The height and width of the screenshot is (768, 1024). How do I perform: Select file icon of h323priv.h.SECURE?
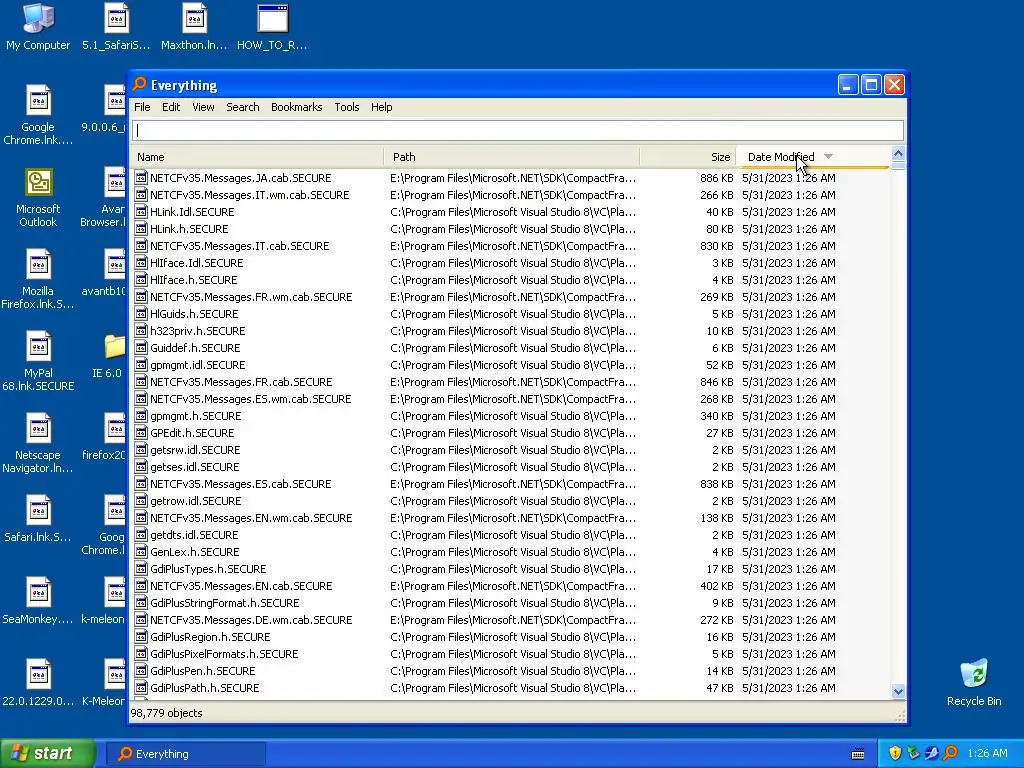coord(140,330)
